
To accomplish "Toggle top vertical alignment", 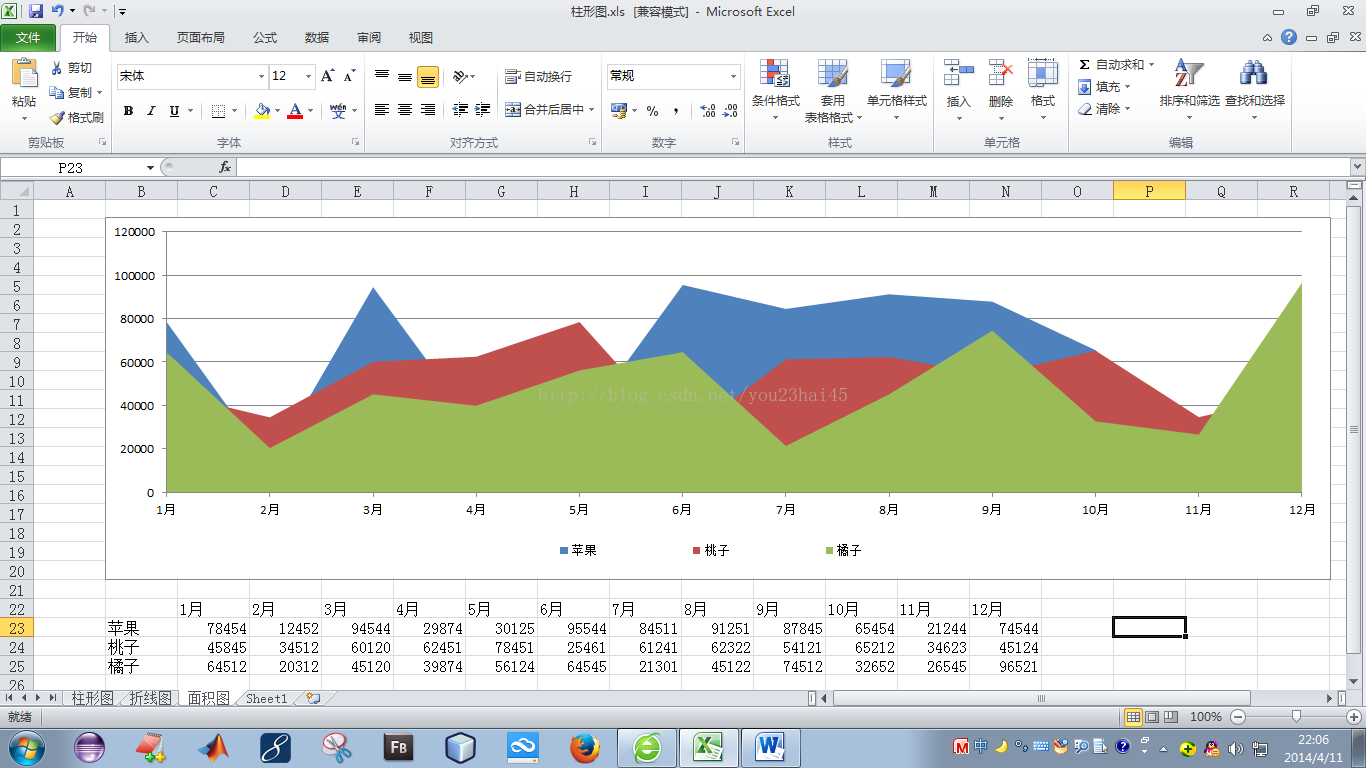I will [382, 76].
